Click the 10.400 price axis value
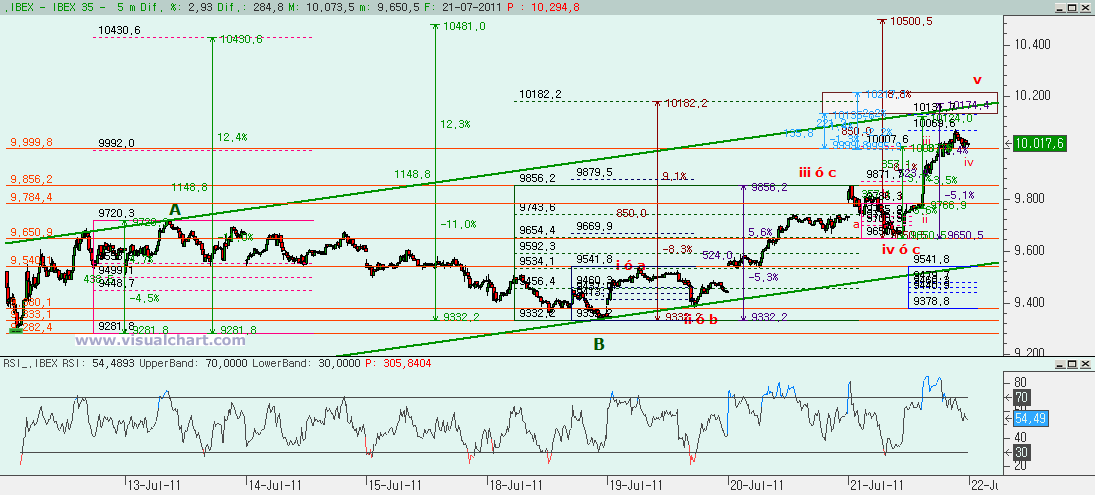 pos(1031,45)
